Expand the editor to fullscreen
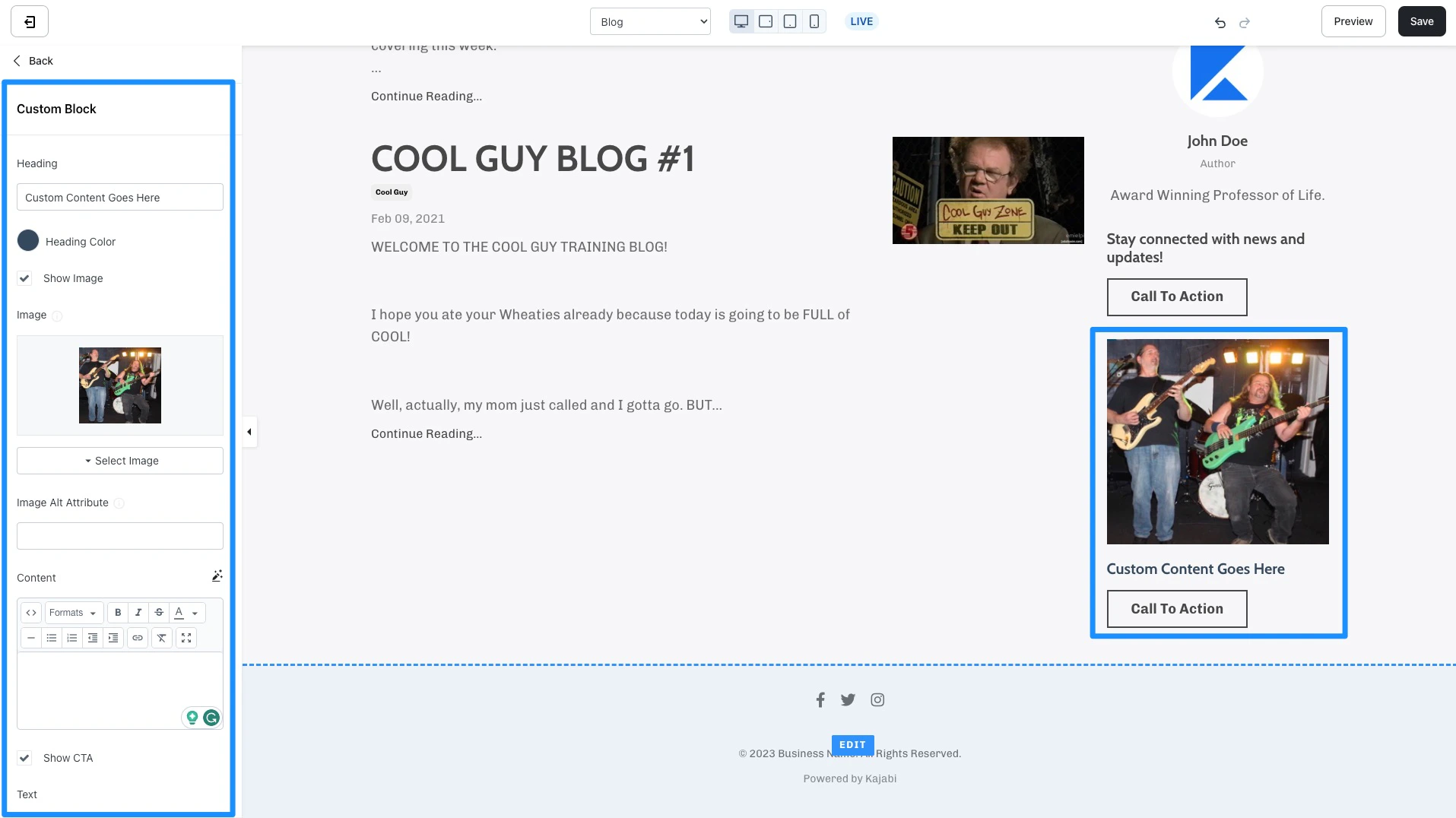This screenshot has width=1456, height=818. click(x=186, y=638)
